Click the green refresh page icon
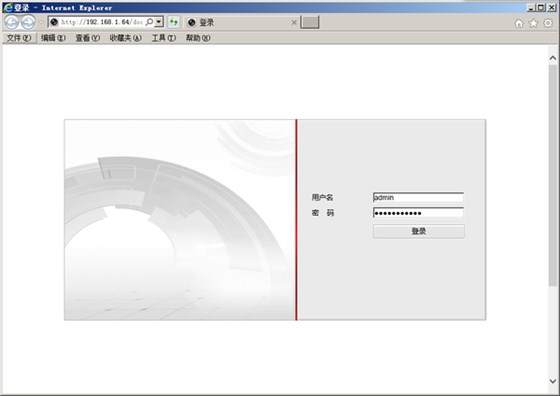Screen dimensions: 560x396 coord(174,22)
